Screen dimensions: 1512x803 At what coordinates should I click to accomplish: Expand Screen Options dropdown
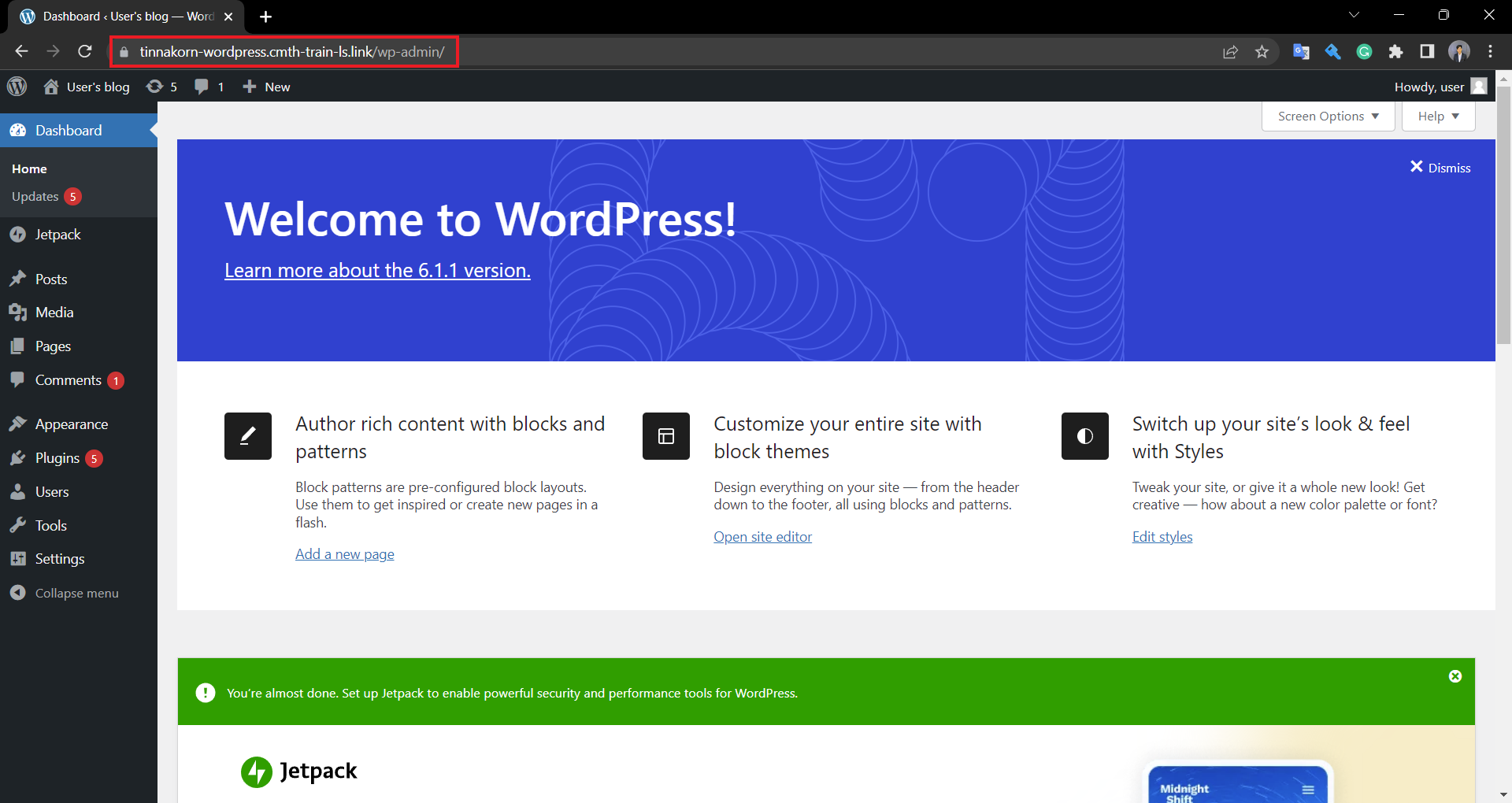pos(1329,117)
